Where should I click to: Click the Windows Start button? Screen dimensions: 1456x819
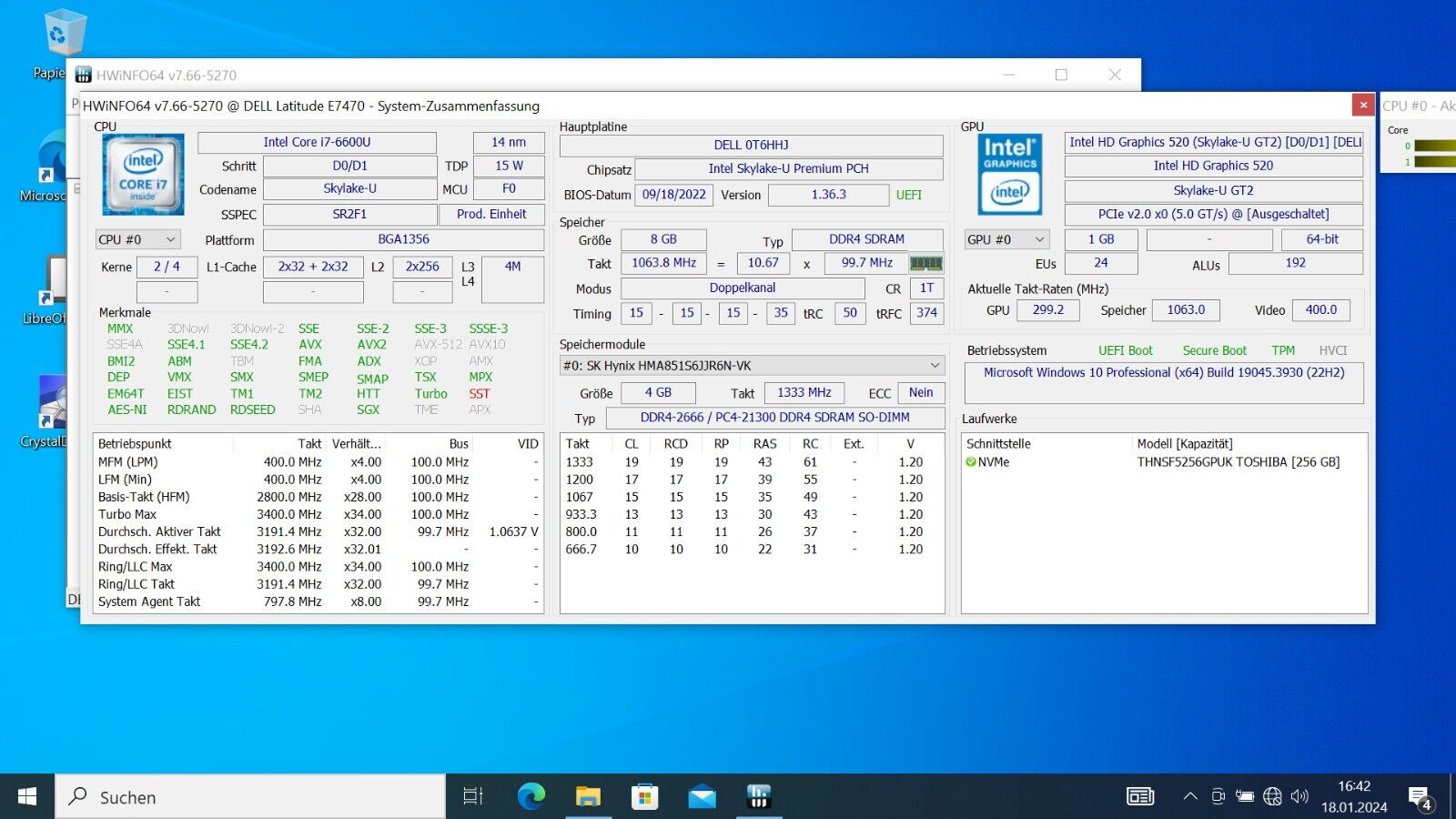(27, 797)
